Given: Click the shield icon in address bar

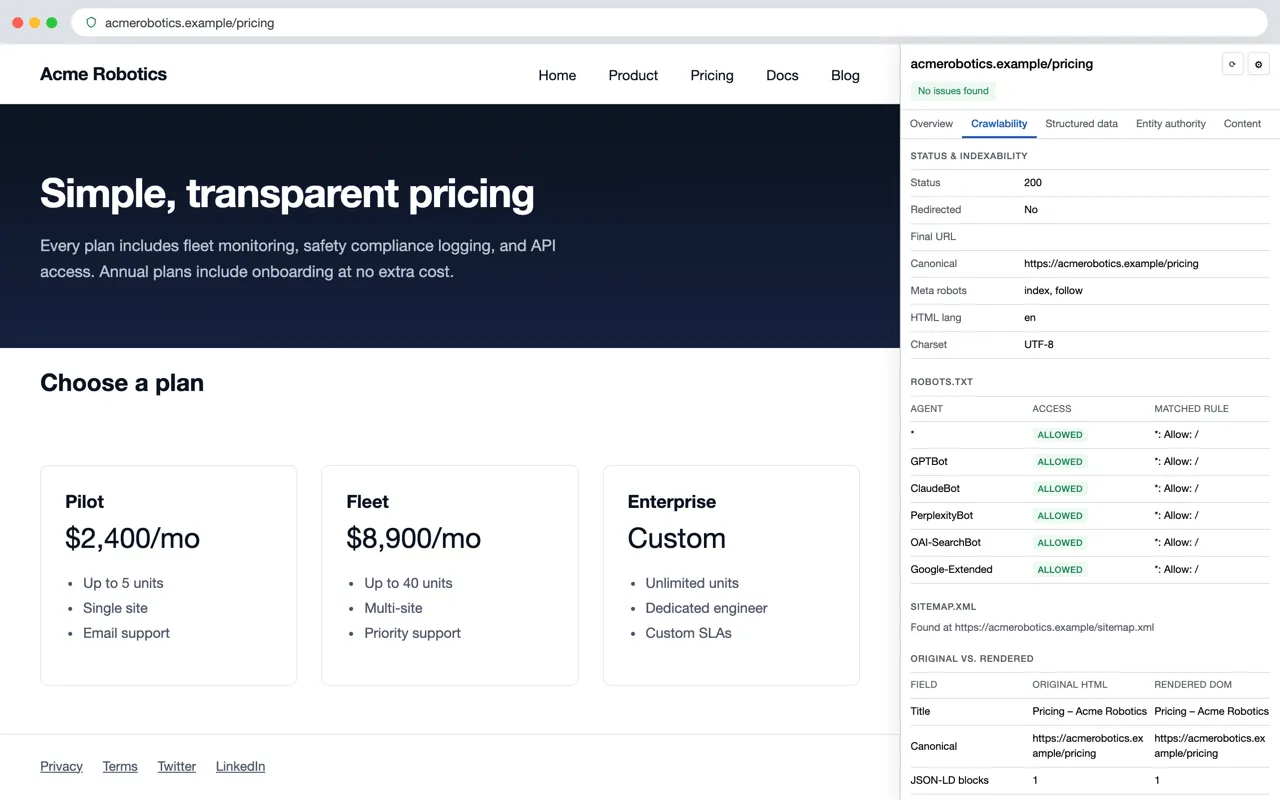Looking at the screenshot, I should click(91, 22).
